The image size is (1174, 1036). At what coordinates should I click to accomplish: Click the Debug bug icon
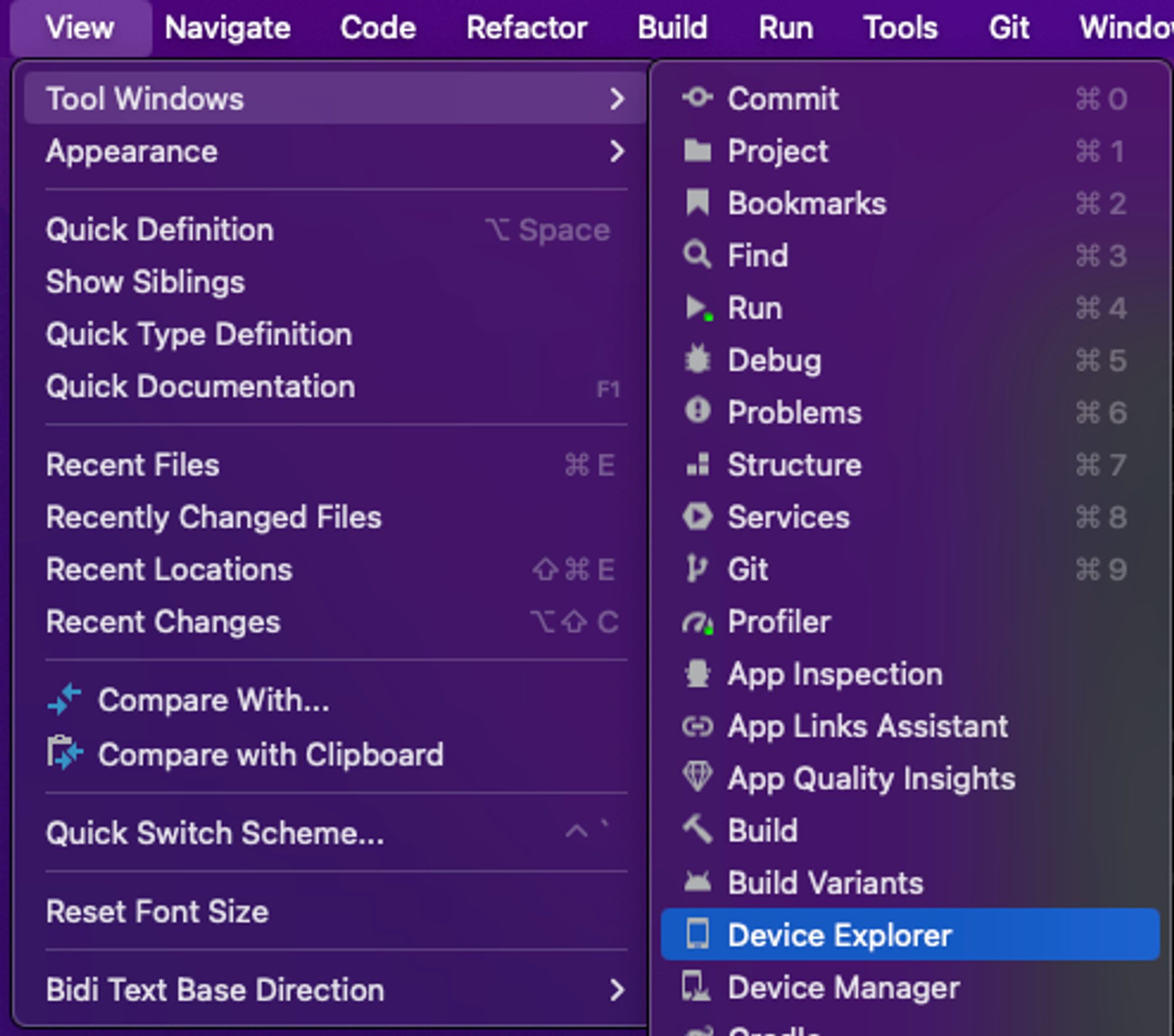coord(697,360)
